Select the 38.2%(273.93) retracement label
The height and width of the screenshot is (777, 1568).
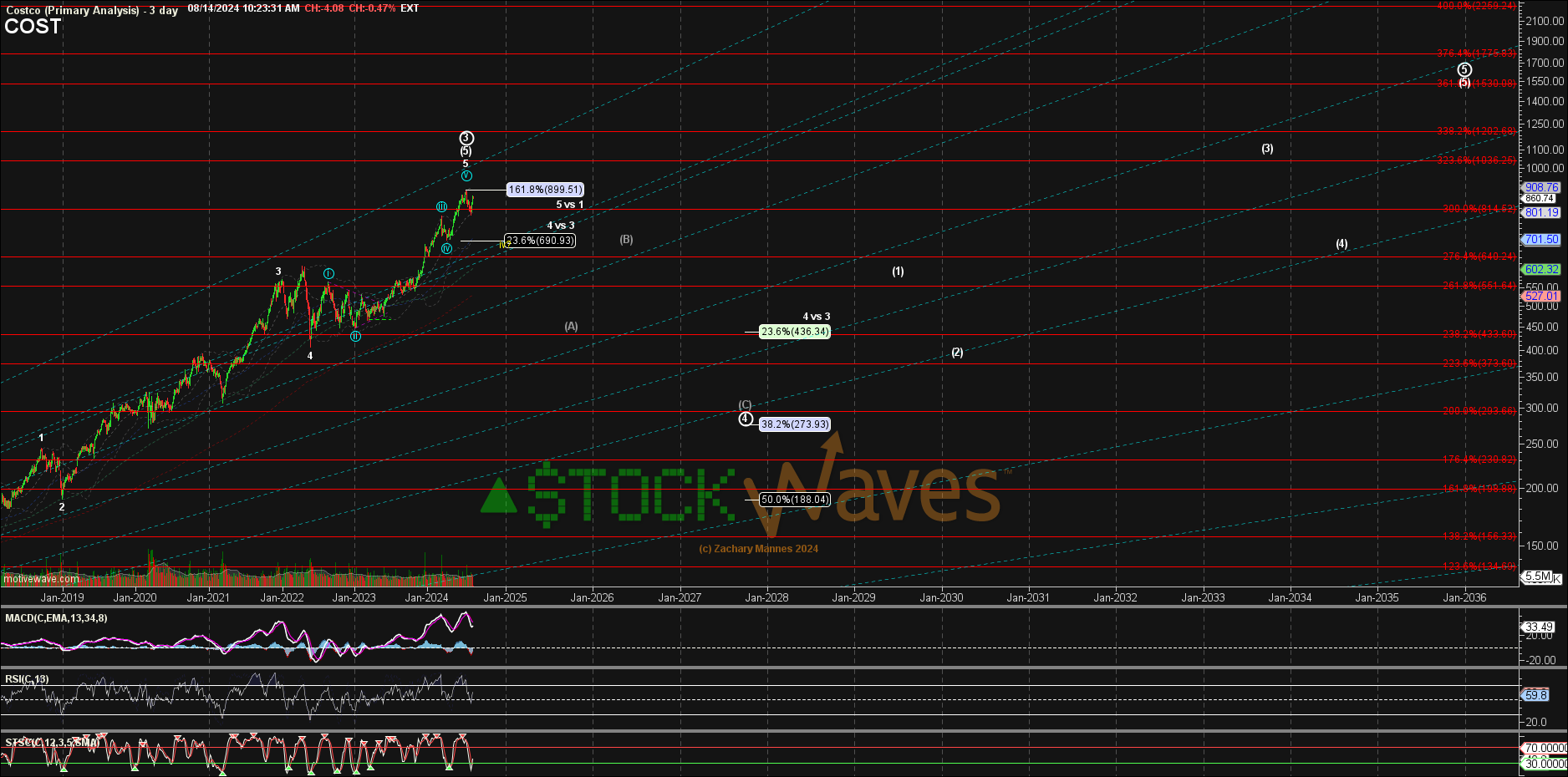coord(795,424)
